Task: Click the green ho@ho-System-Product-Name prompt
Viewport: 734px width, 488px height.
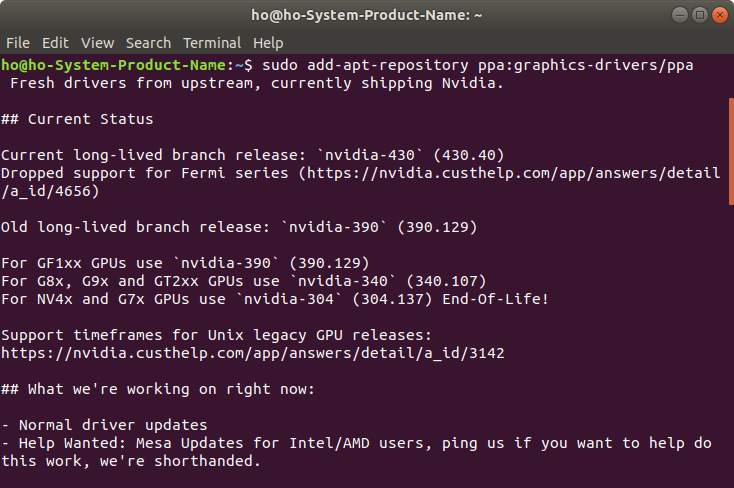Action: [x=114, y=65]
